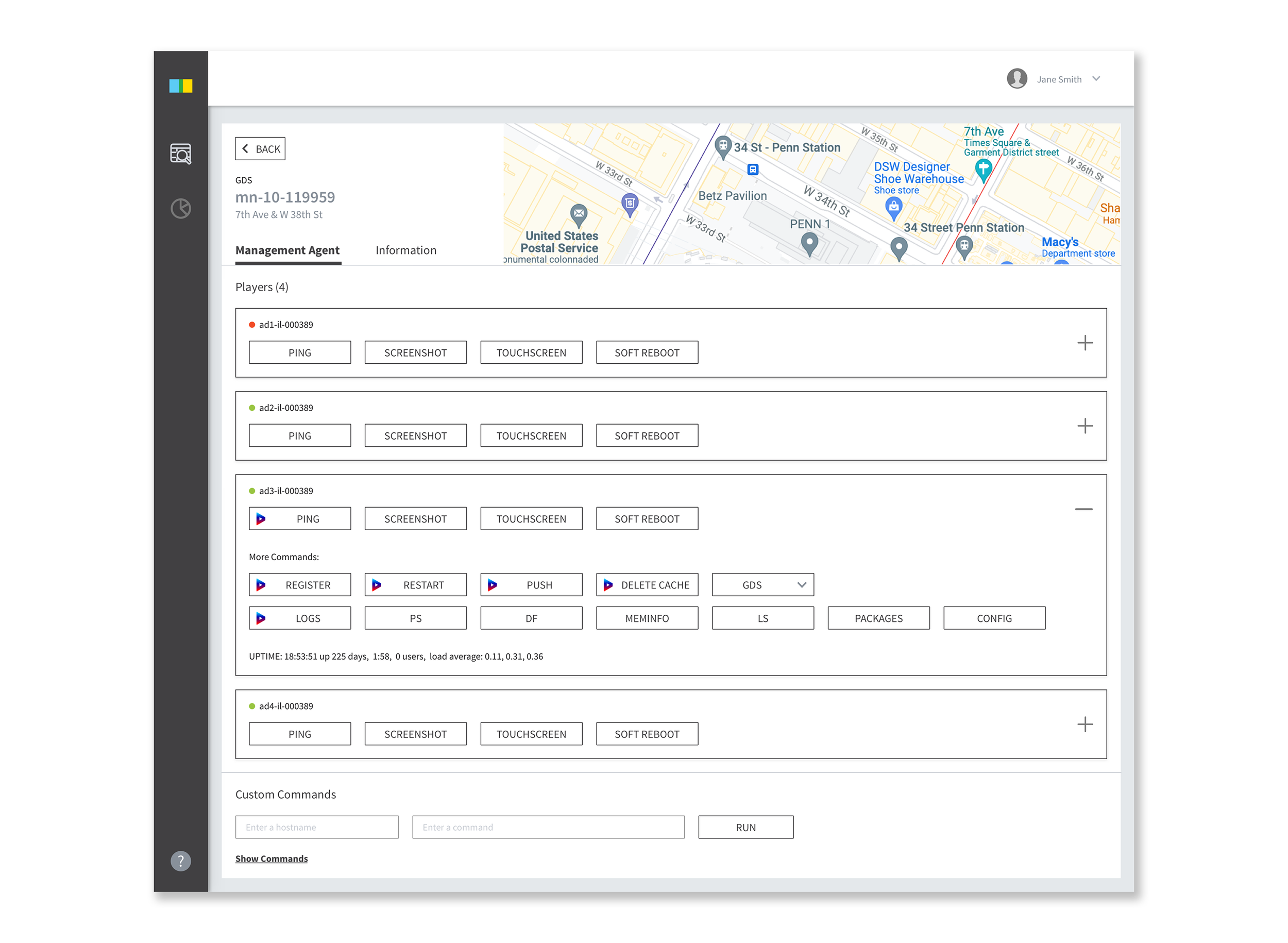
Task: Click the help question mark icon
Action: (x=180, y=861)
